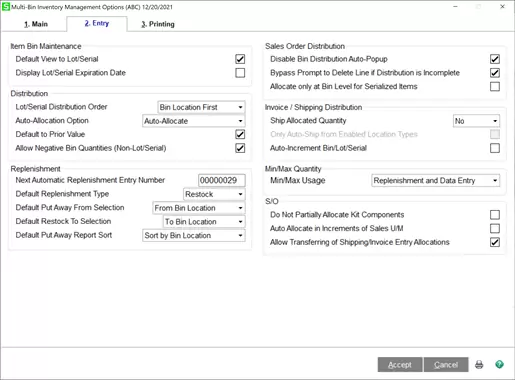The height and width of the screenshot is (380, 515).
Task: Toggle Allow Negative Bin Quantities checkbox
Action: 240,148
